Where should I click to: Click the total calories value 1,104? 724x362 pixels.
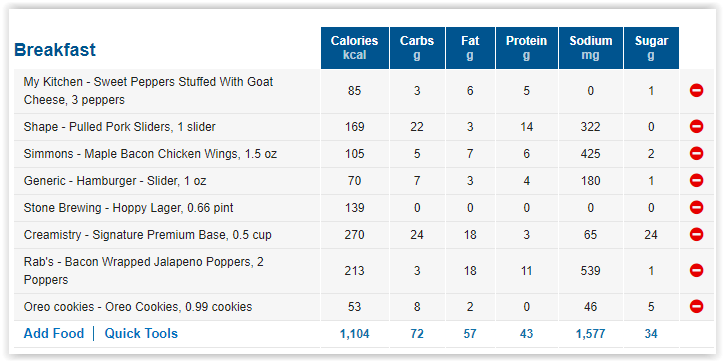tap(355, 334)
